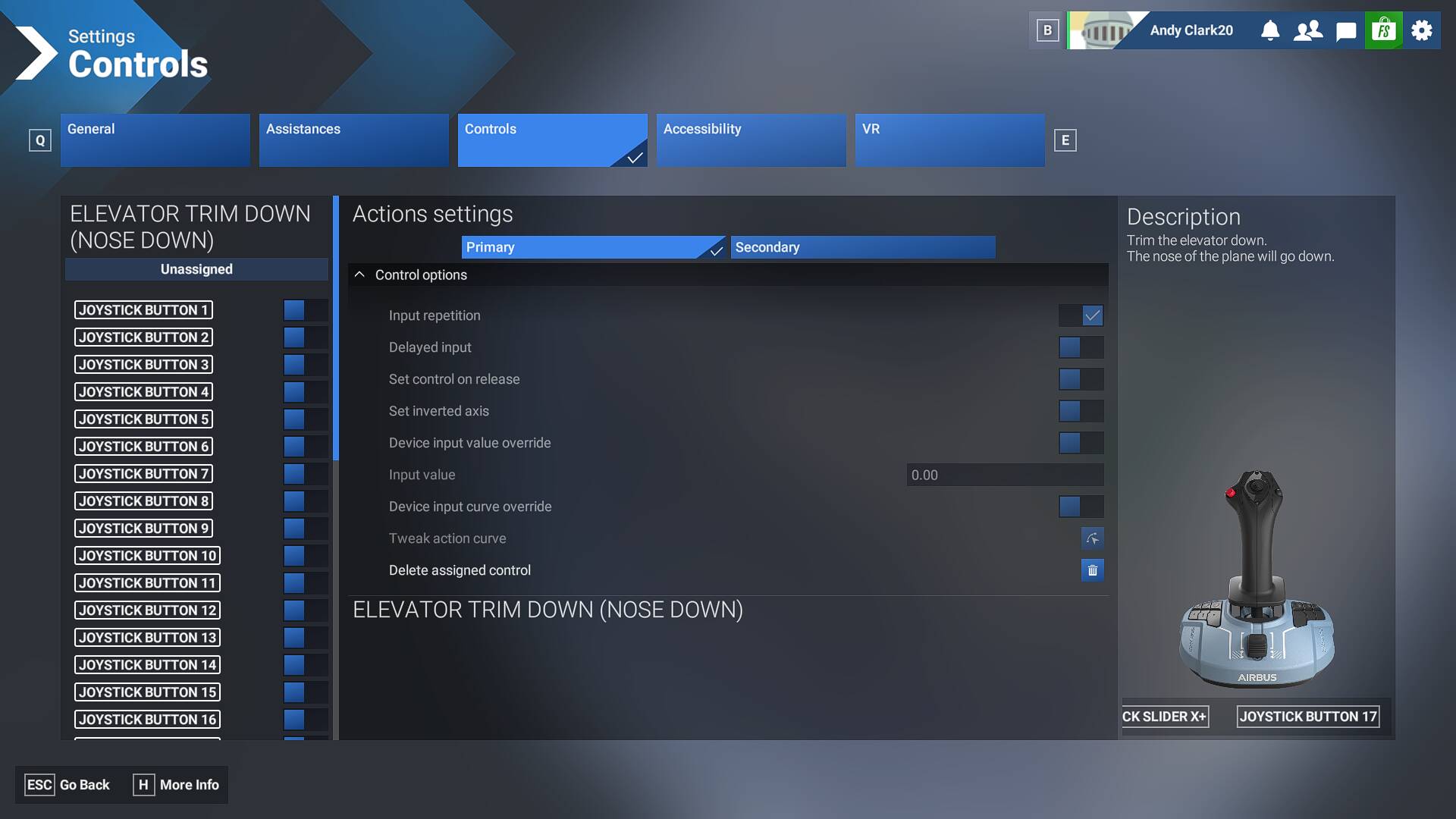Click the More Info button
Screen dimensions: 1456x819
[x=176, y=785]
